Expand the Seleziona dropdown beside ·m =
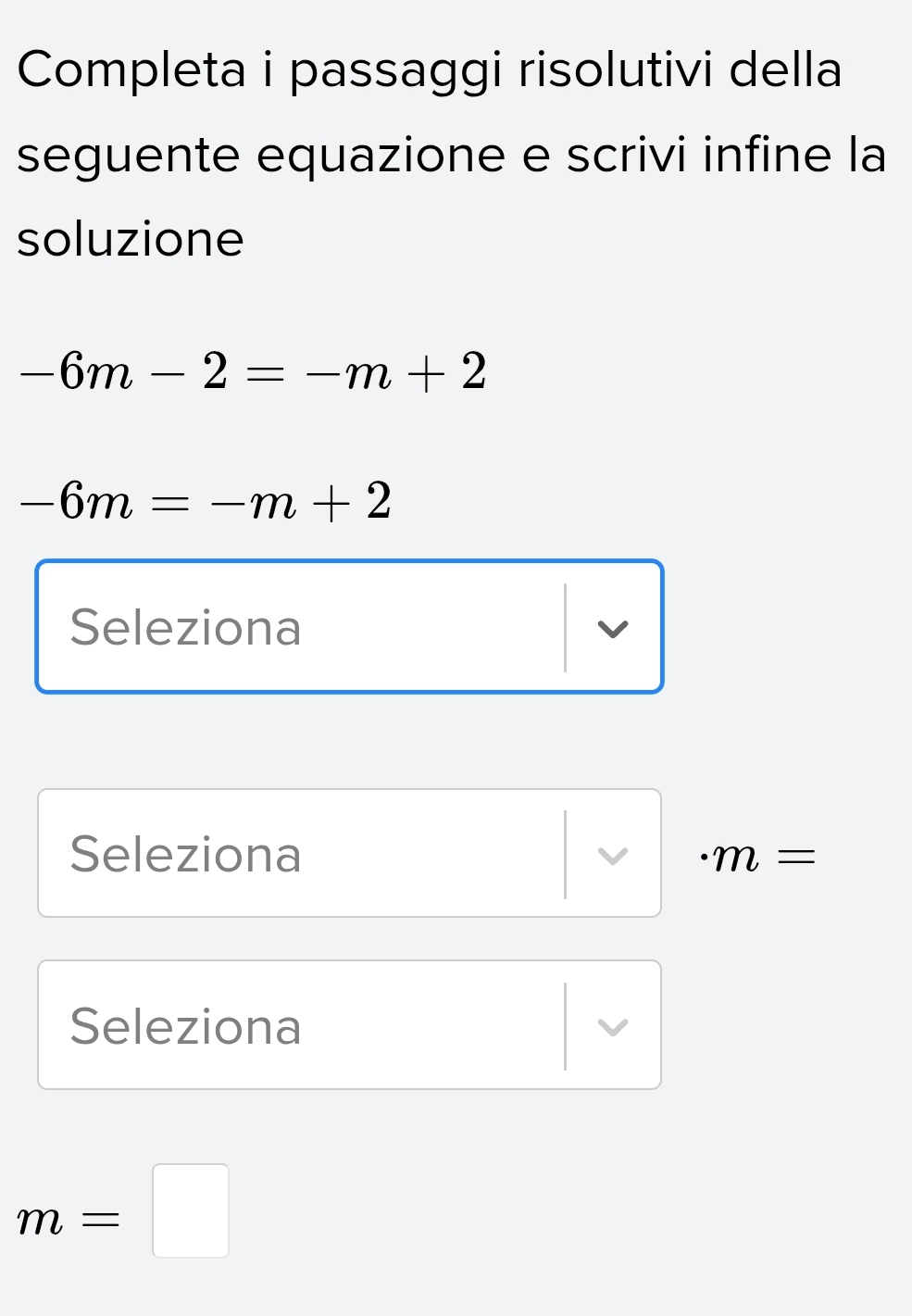912x1316 pixels. tap(349, 853)
